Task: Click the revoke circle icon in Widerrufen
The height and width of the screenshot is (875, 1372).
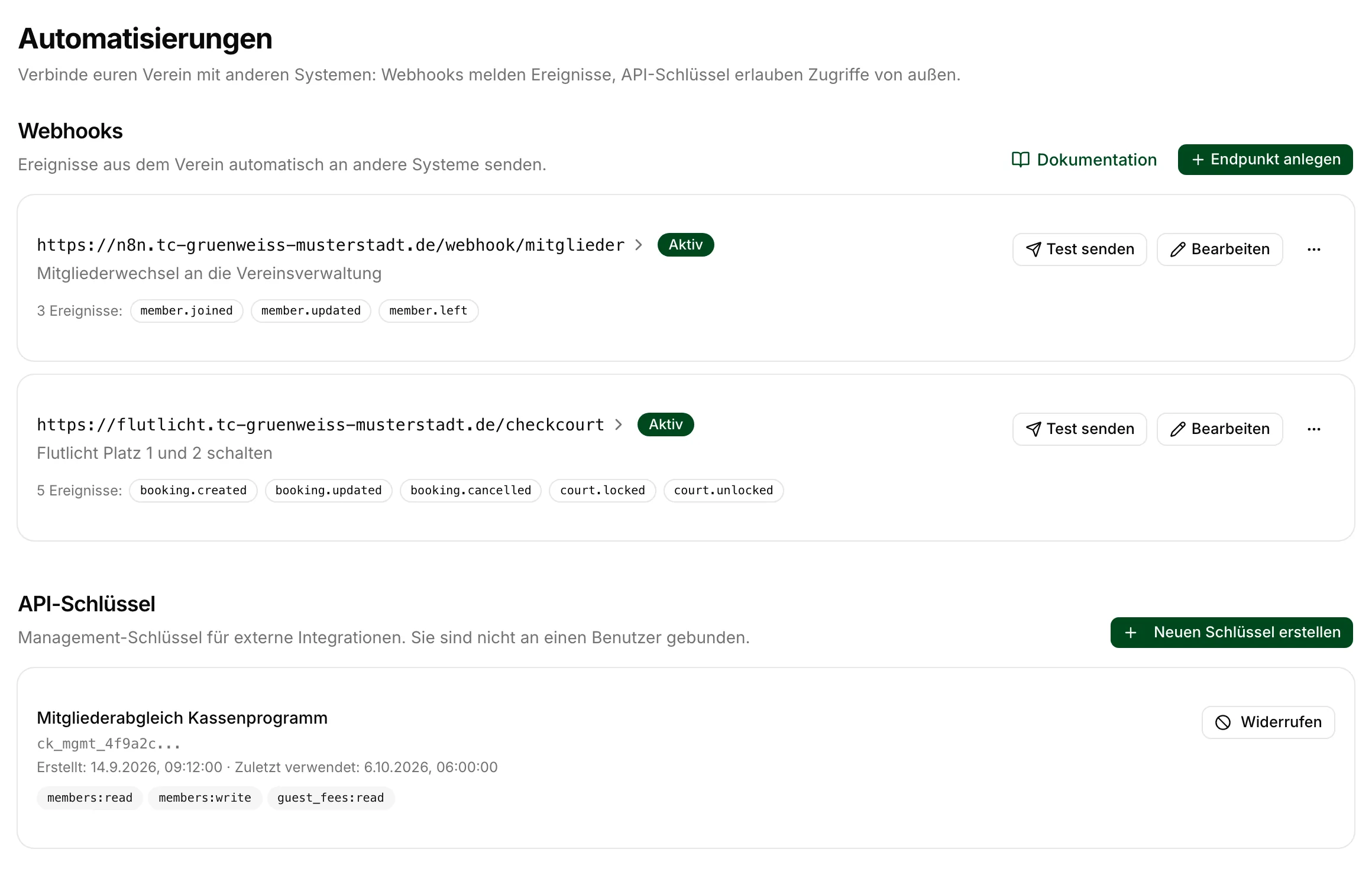Action: coord(1223,722)
